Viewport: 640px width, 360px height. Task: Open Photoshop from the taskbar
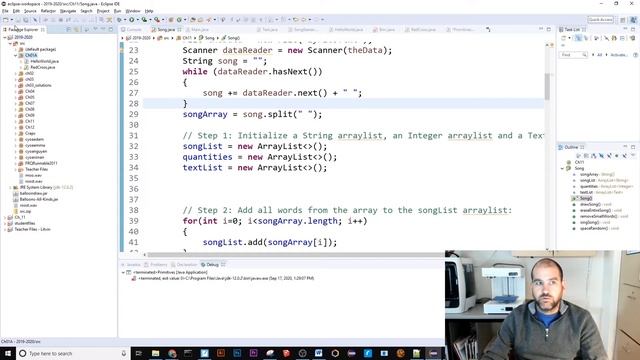pos(237,353)
